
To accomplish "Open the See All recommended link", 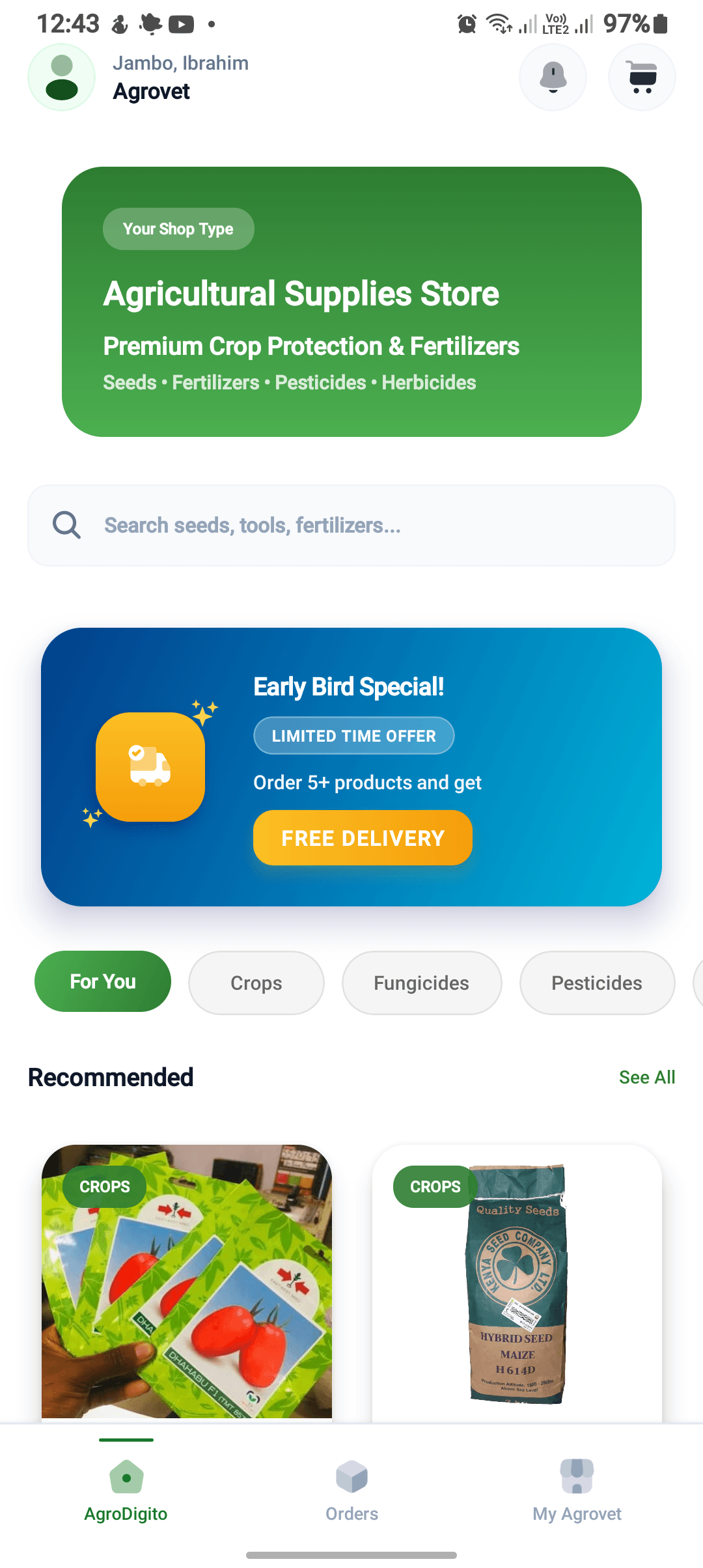I will click(647, 1077).
